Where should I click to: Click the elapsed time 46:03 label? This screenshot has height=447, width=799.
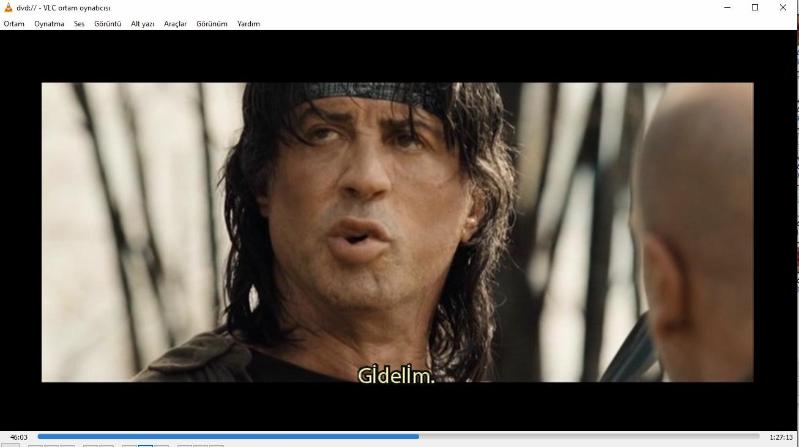pos(19,437)
